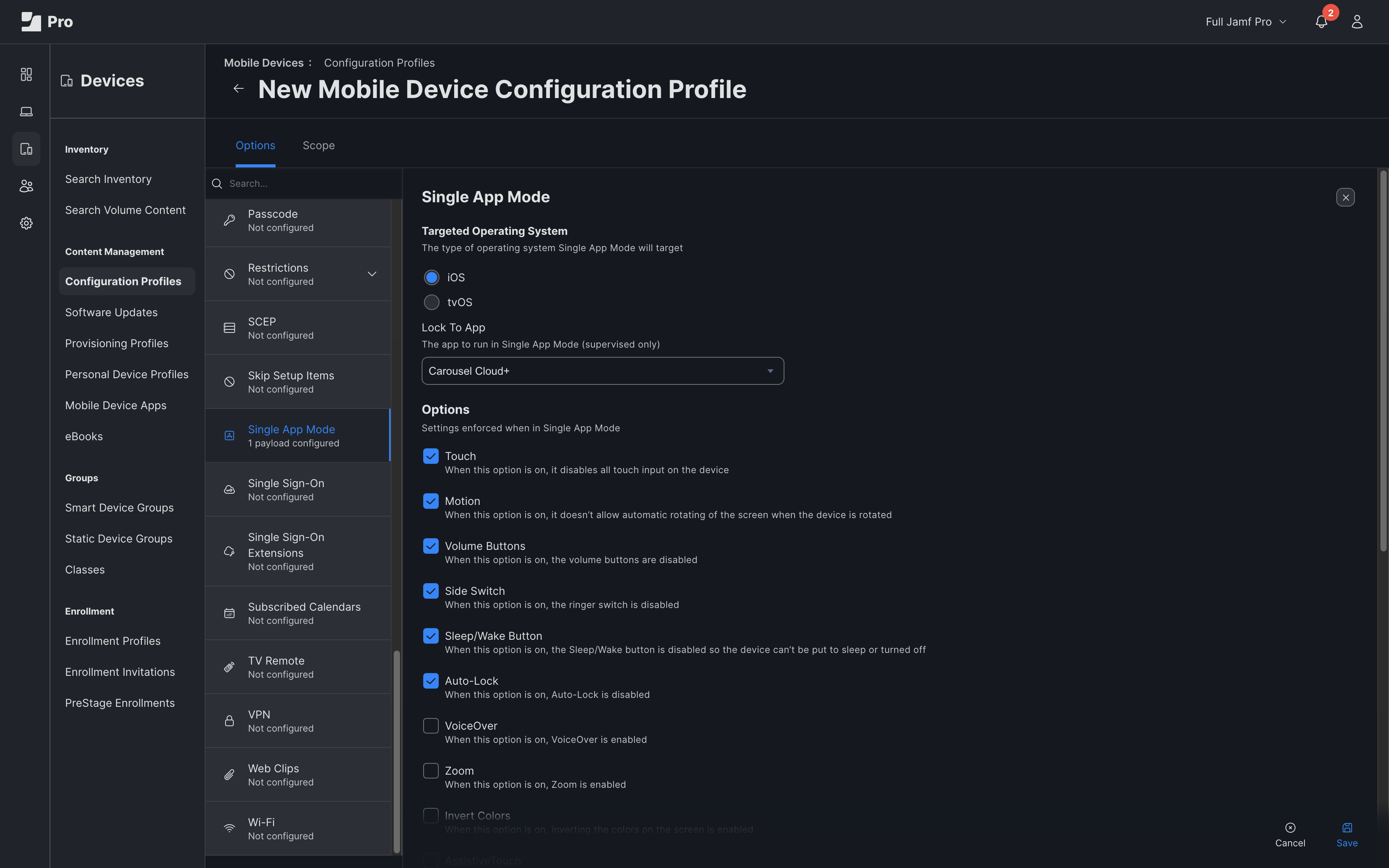Select the tvOS radio button
The height and width of the screenshot is (868, 1389).
pyautogui.click(x=431, y=302)
